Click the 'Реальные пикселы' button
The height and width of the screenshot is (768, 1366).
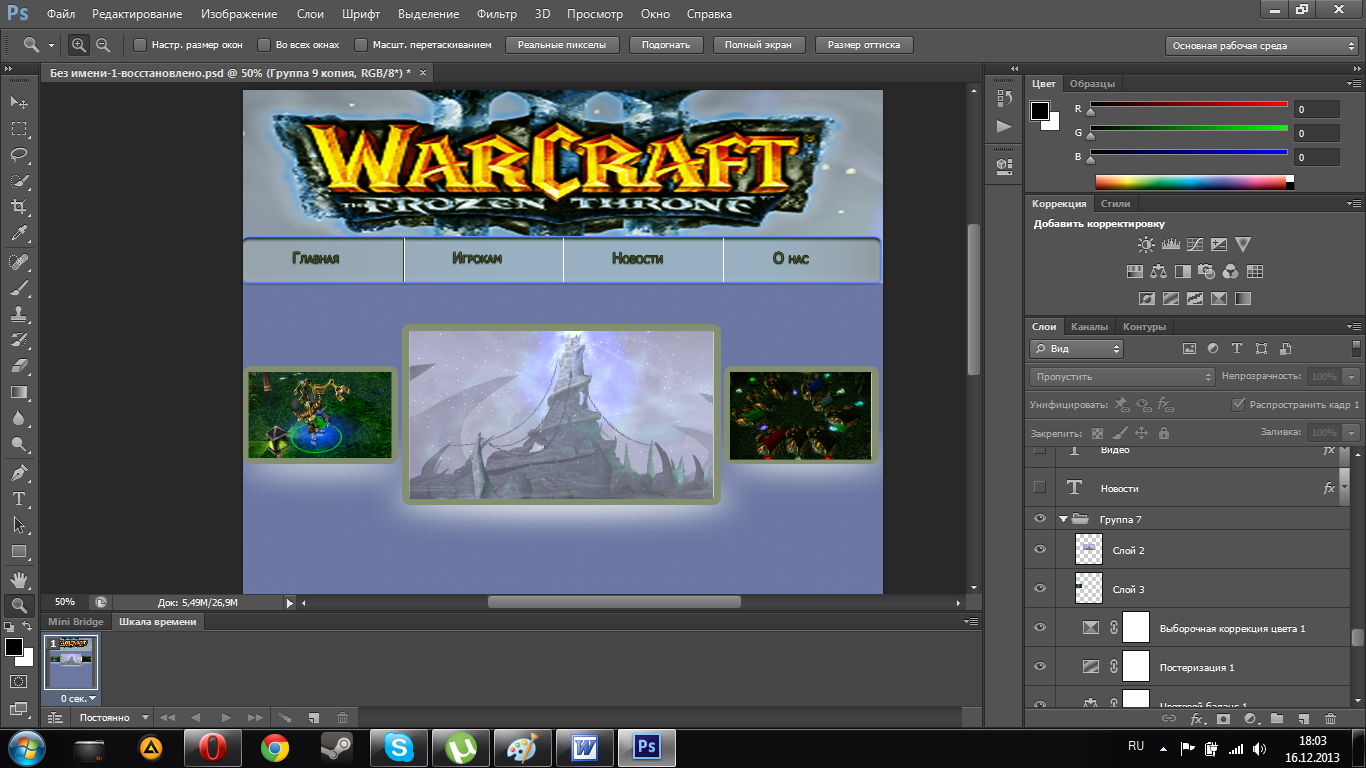(562, 45)
